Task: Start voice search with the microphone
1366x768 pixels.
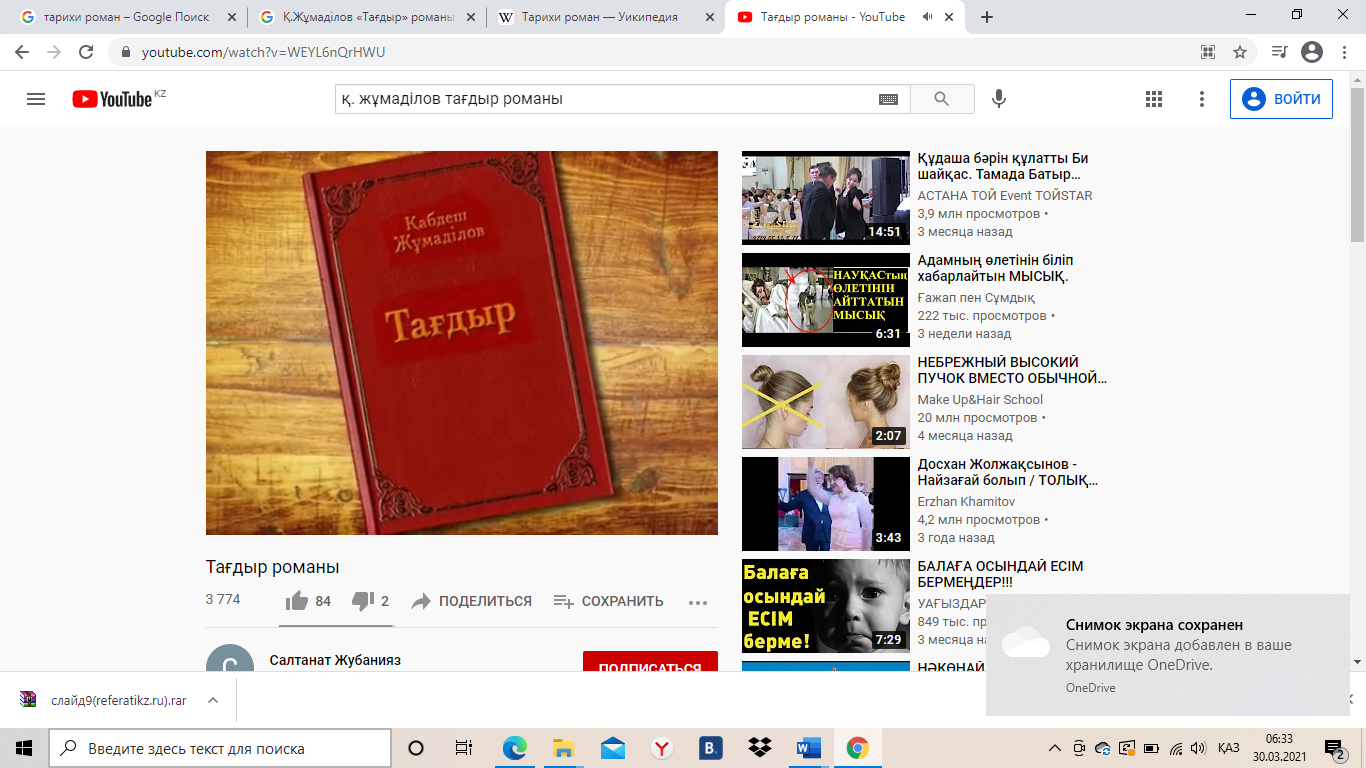Action: coord(998,99)
